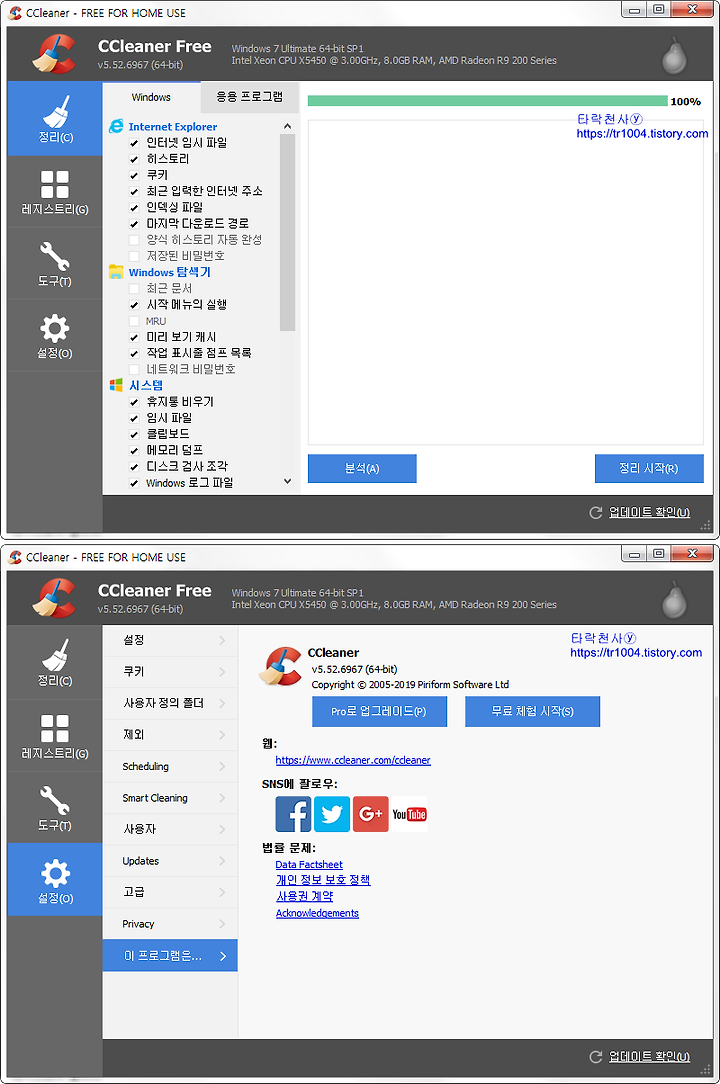This screenshot has width=720, height=1084.
Task: Click the Internet Explorer group icon
Action: click(x=116, y=127)
